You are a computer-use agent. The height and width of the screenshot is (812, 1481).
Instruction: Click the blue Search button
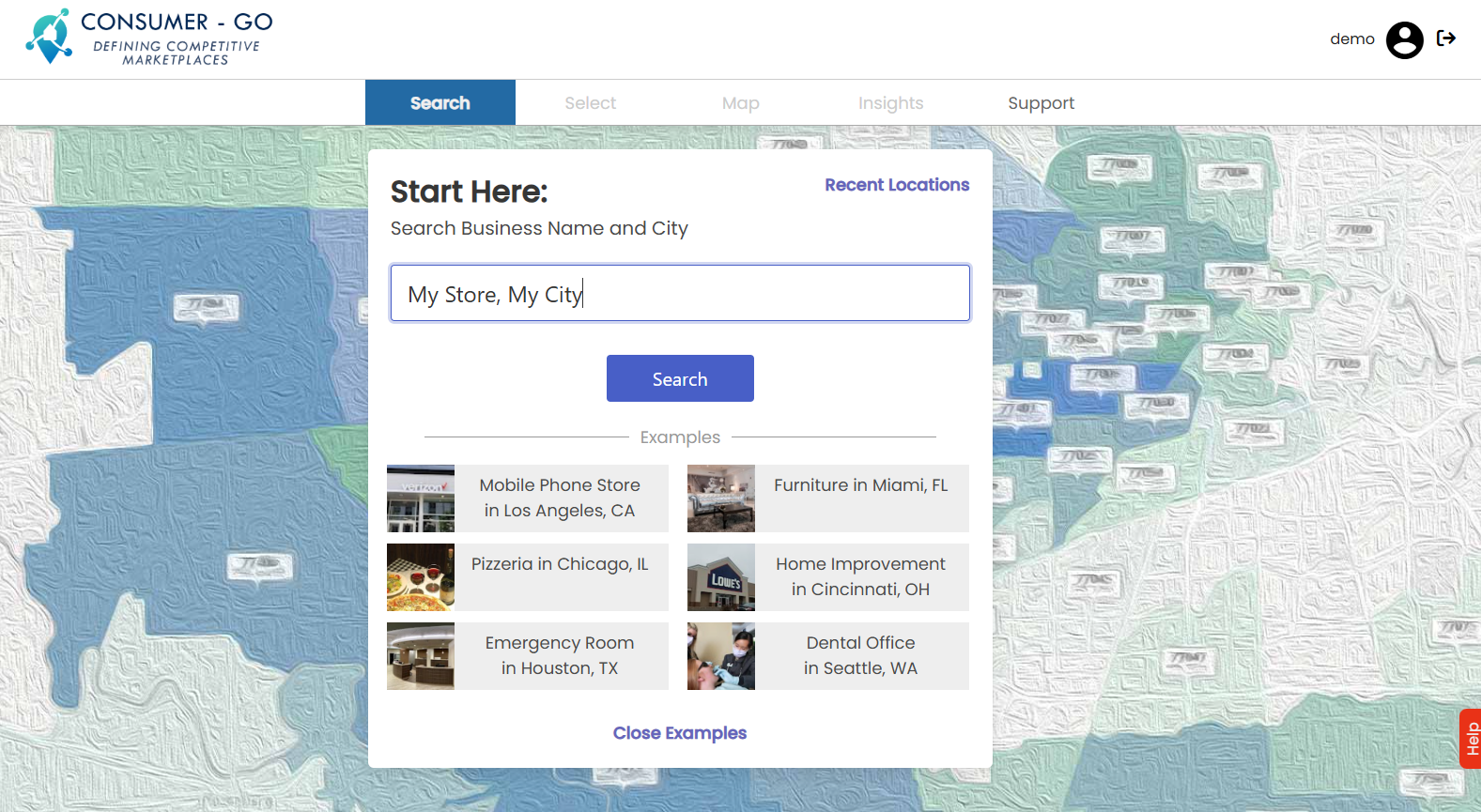[x=680, y=378]
